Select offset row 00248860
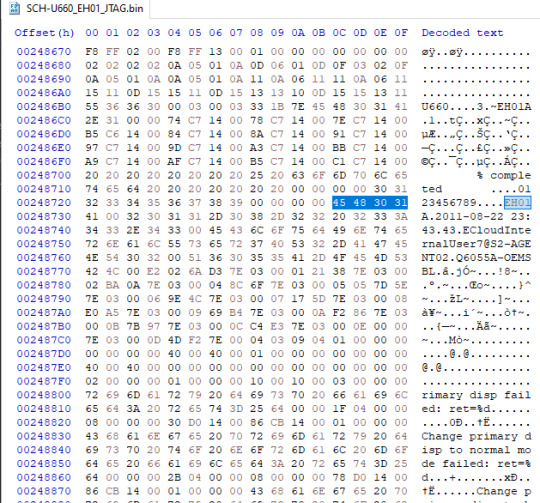 click(x=44, y=478)
